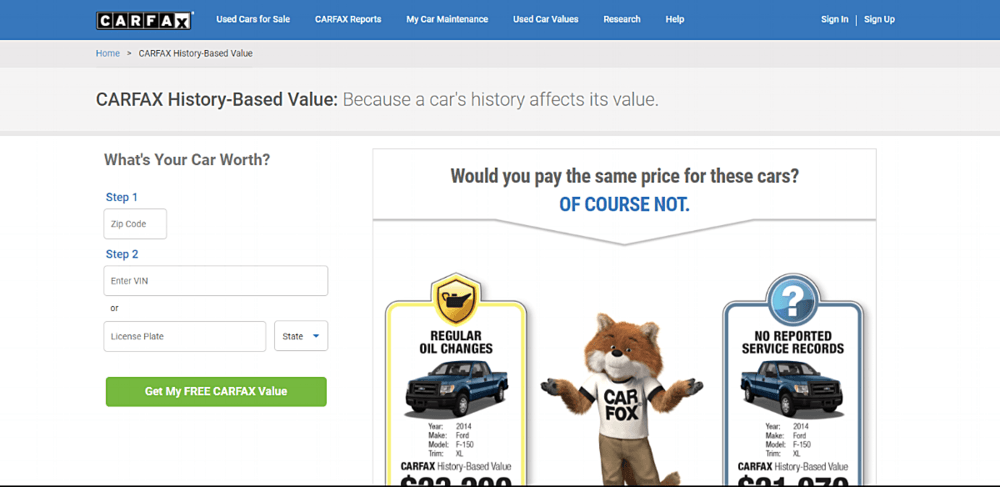
Task: Click the oil can shield badge icon
Action: pos(456,300)
